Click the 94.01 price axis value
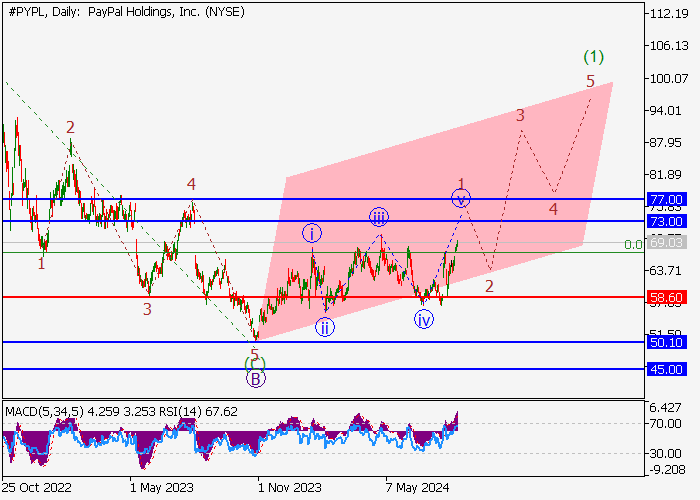Screen dimensions: 700x500 point(666,110)
